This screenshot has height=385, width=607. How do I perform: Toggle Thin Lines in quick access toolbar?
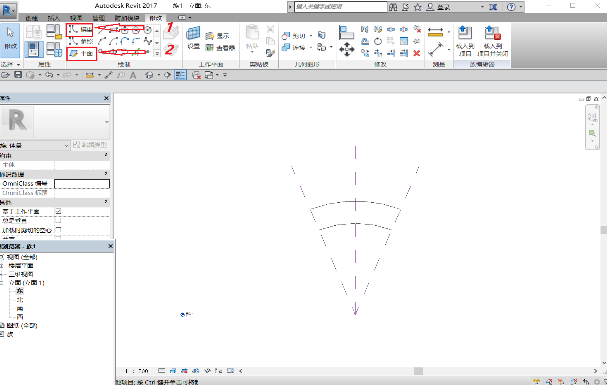[x=180, y=75]
